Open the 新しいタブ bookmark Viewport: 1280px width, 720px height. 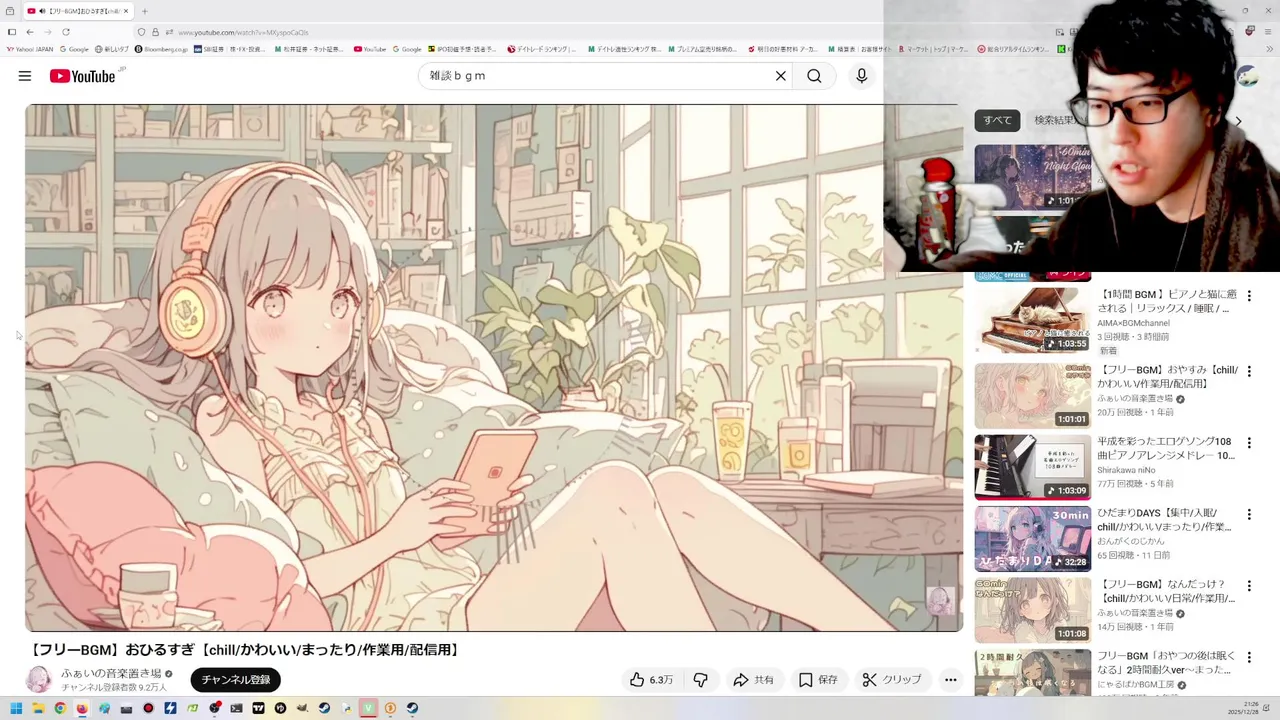[111, 49]
